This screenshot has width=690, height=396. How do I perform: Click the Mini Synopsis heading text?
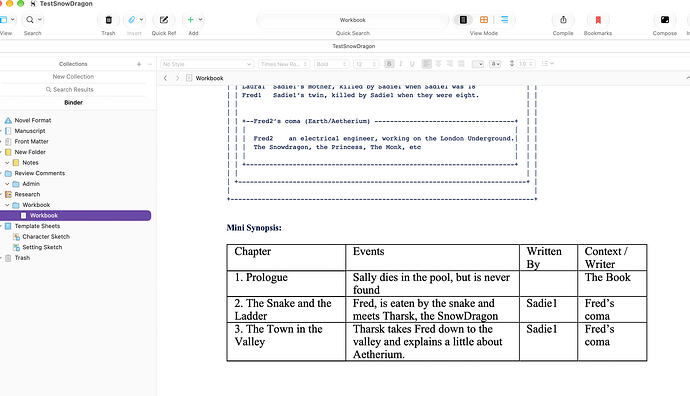pos(254,228)
